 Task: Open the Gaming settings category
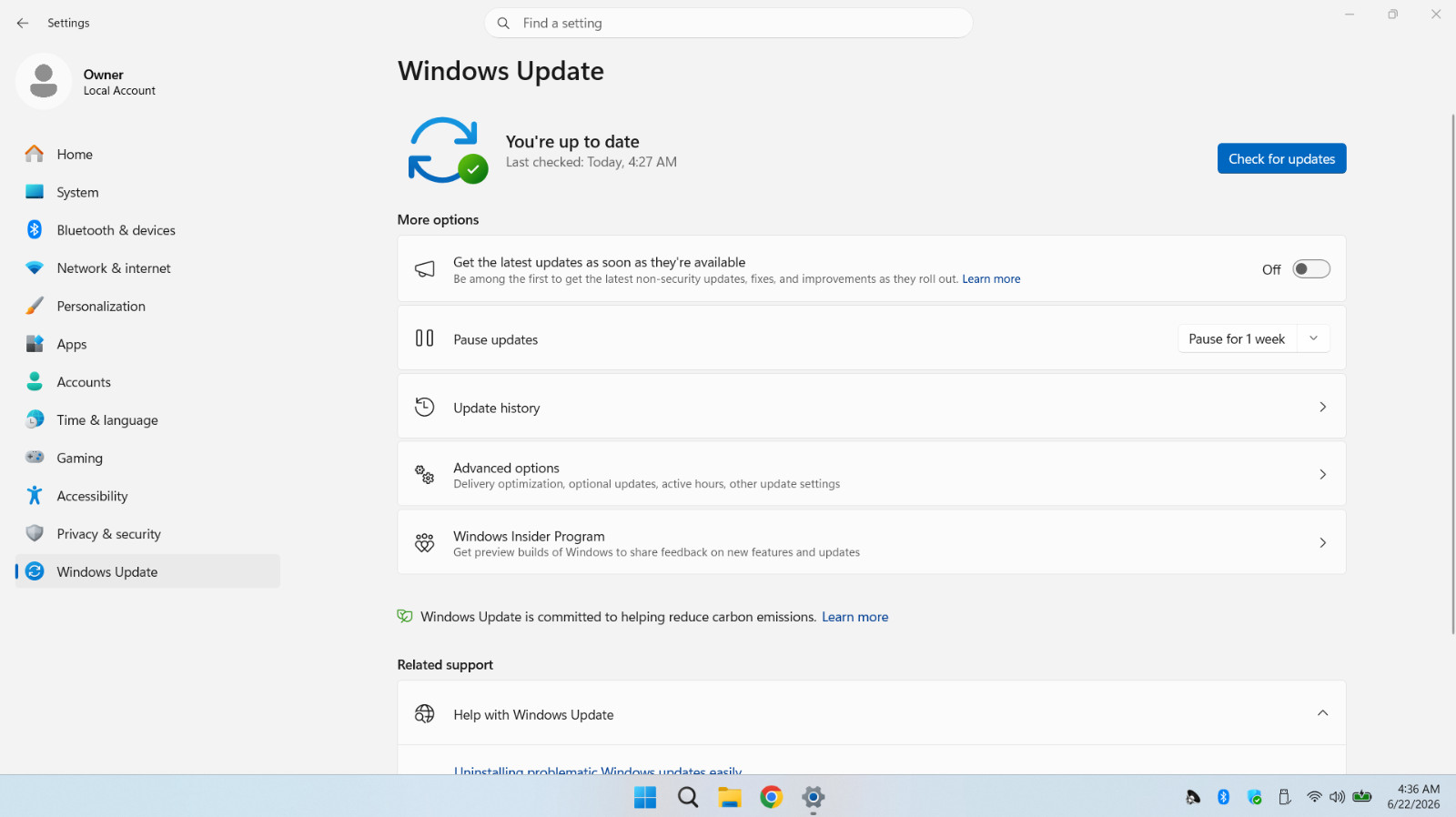tap(147, 458)
